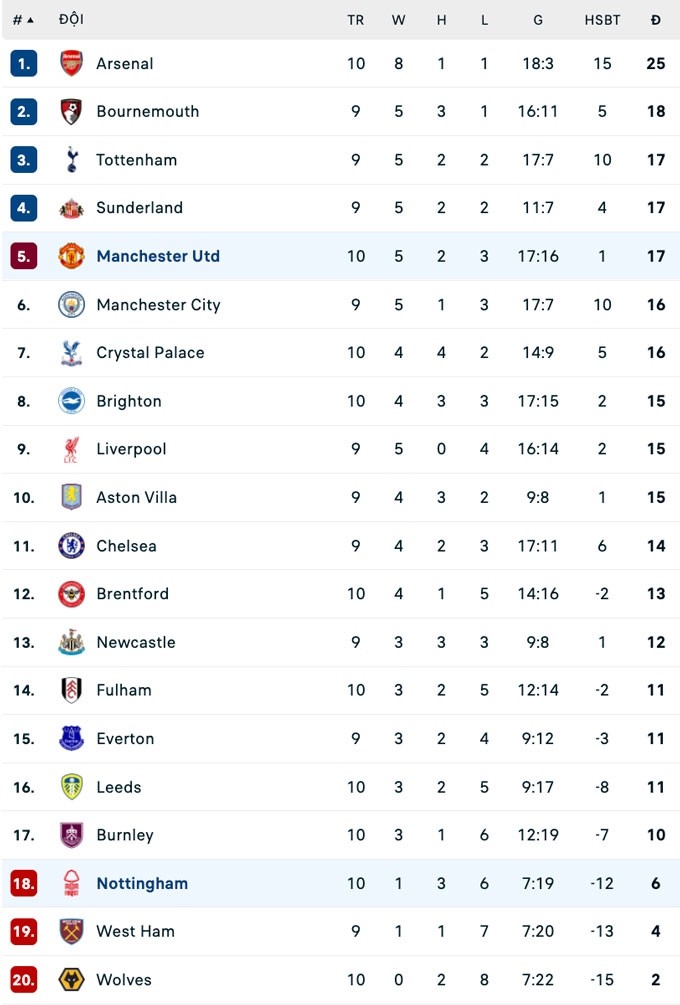Viewport: 680px width, 1005px height.
Task: Click the Bournemouth club crest icon
Action: tap(72, 111)
